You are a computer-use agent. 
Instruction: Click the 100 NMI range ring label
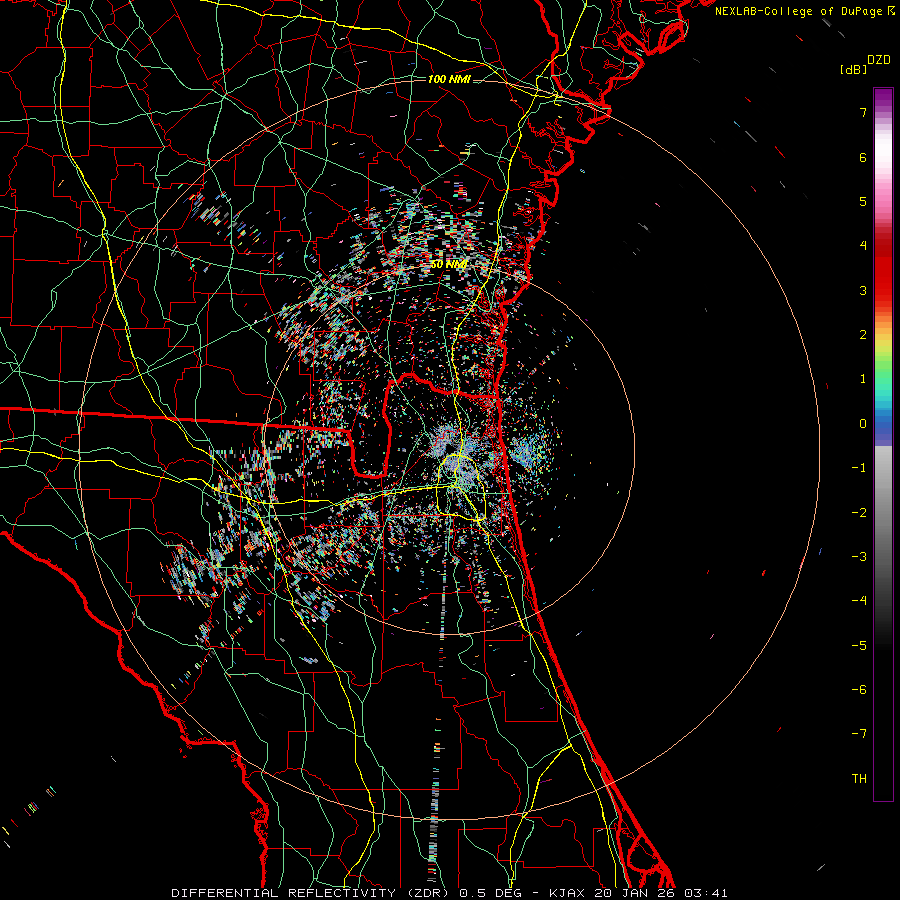pos(449,79)
